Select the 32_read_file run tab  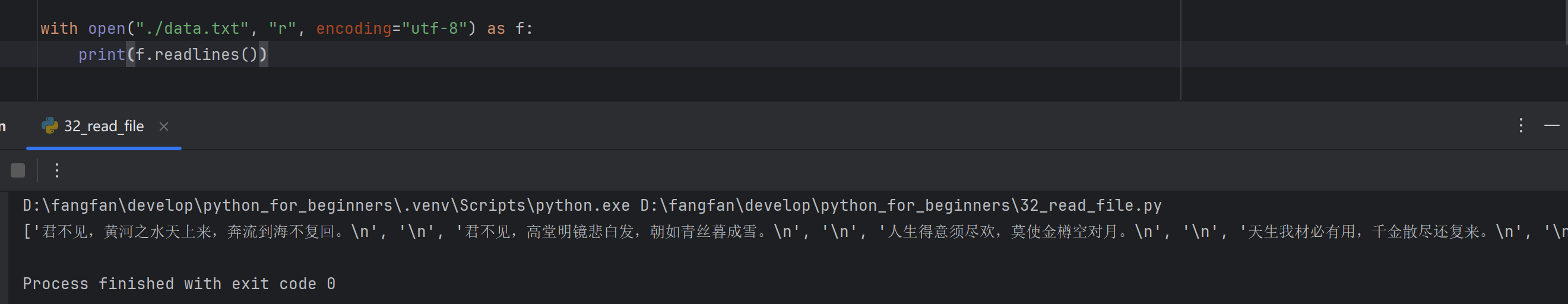coord(103,126)
